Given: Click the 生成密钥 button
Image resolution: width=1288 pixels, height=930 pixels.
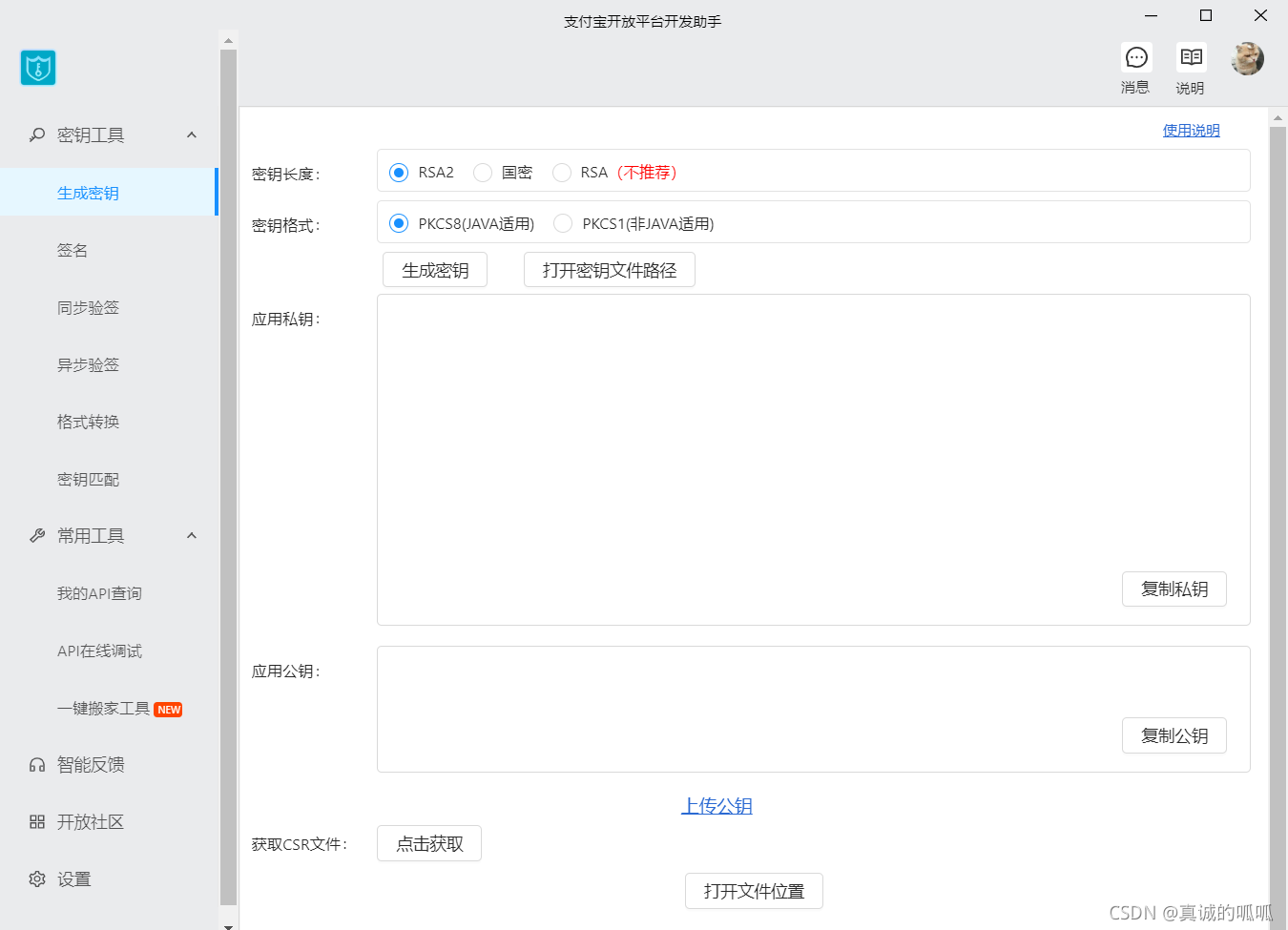Looking at the screenshot, I should (x=435, y=270).
